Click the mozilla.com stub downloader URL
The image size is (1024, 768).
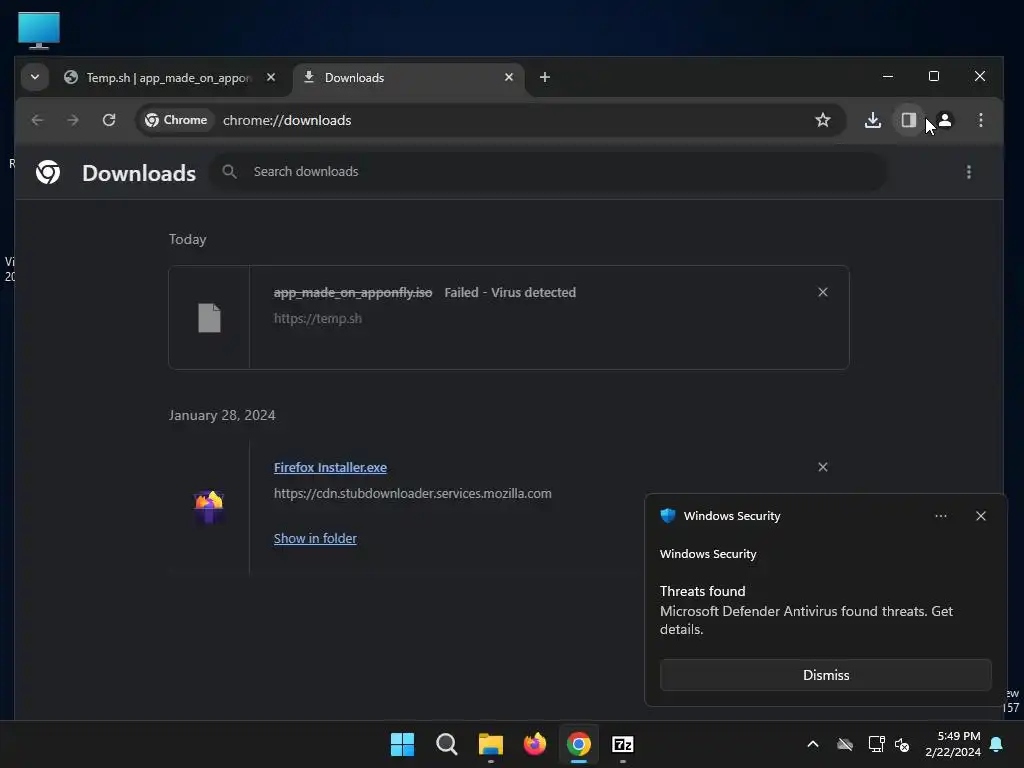coord(413,494)
